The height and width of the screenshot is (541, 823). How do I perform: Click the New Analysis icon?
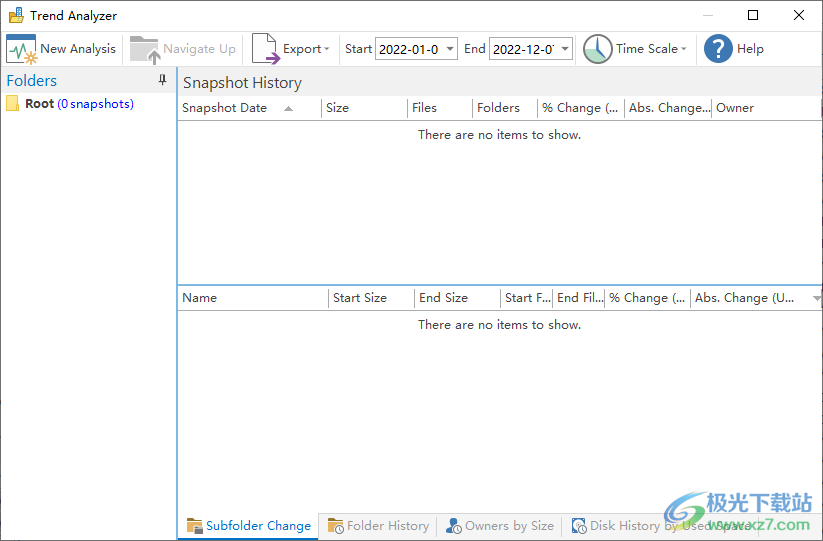pos(22,49)
